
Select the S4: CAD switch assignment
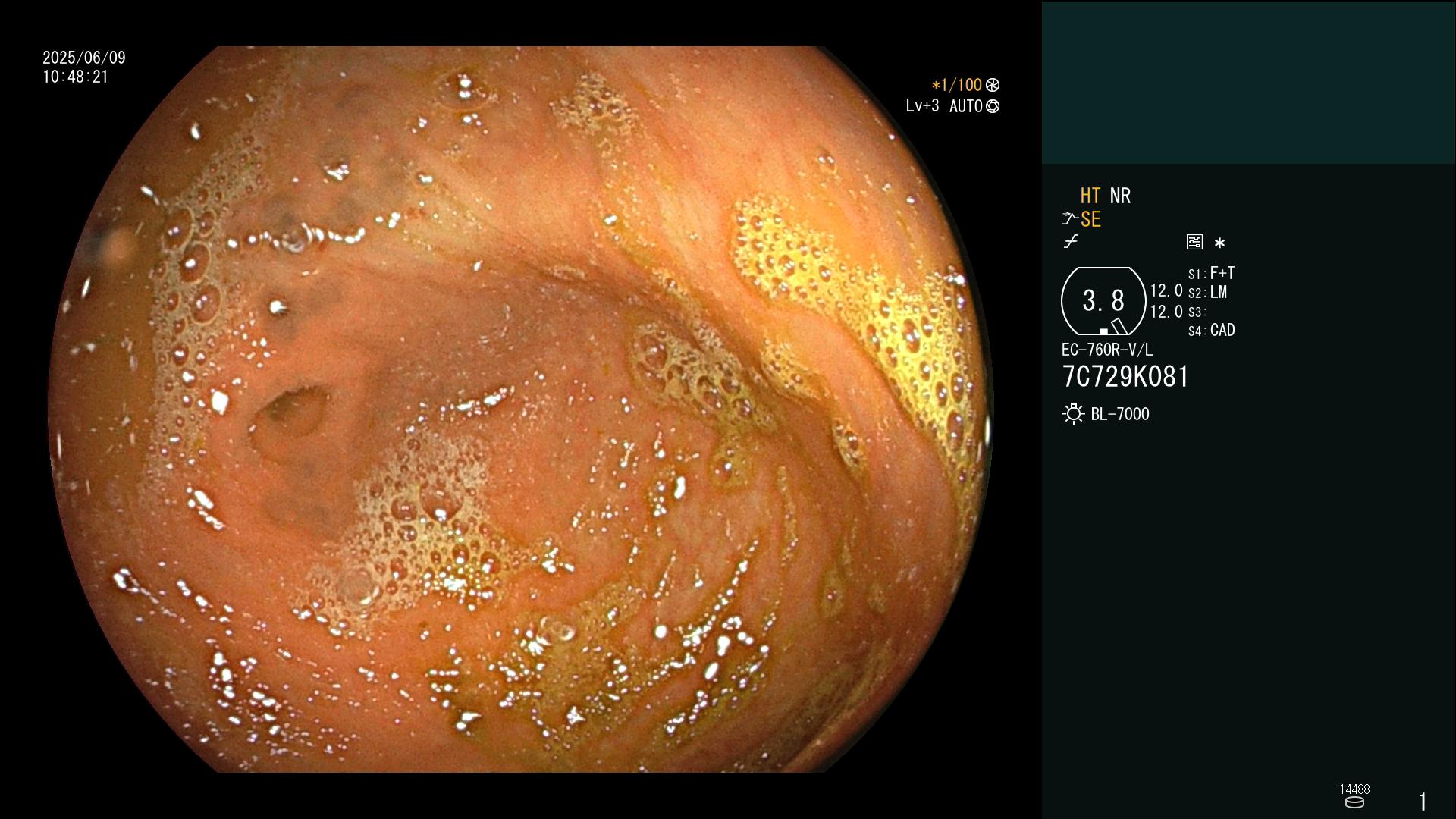(x=1211, y=330)
